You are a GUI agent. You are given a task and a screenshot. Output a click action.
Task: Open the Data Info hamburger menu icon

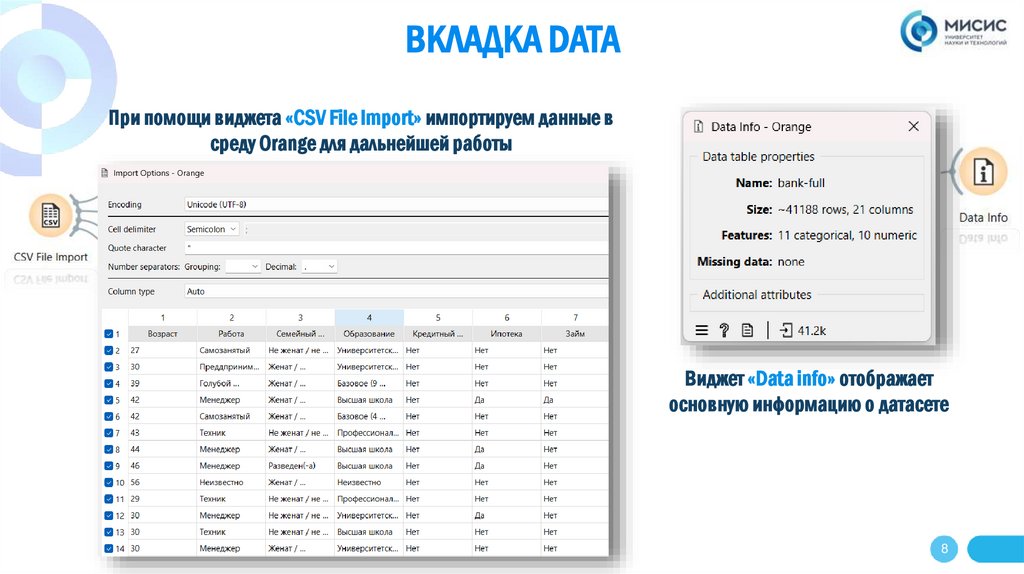[701, 330]
